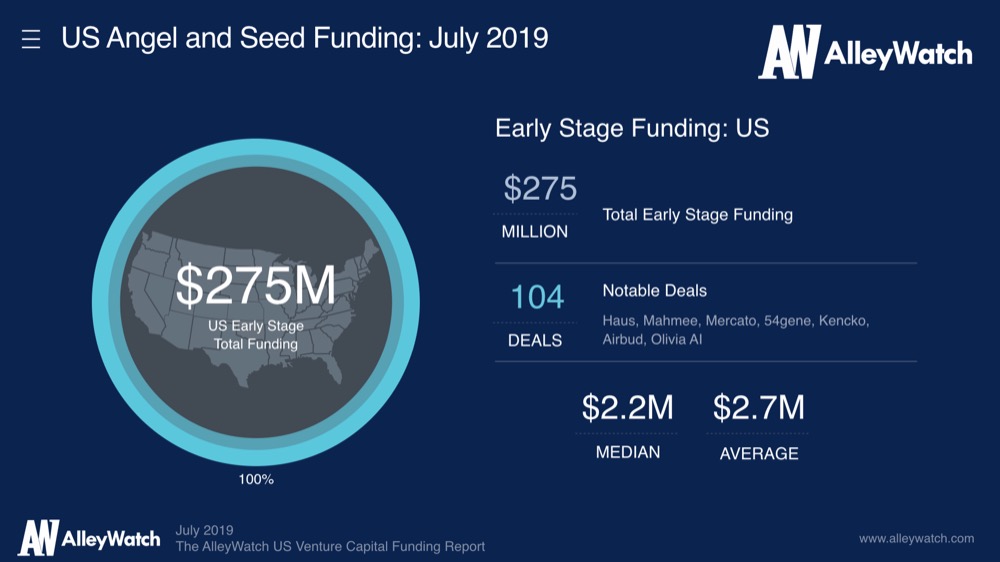Click the July 2019 footer date
This screenshot has width=1000, height=562.
pos(204,530)
